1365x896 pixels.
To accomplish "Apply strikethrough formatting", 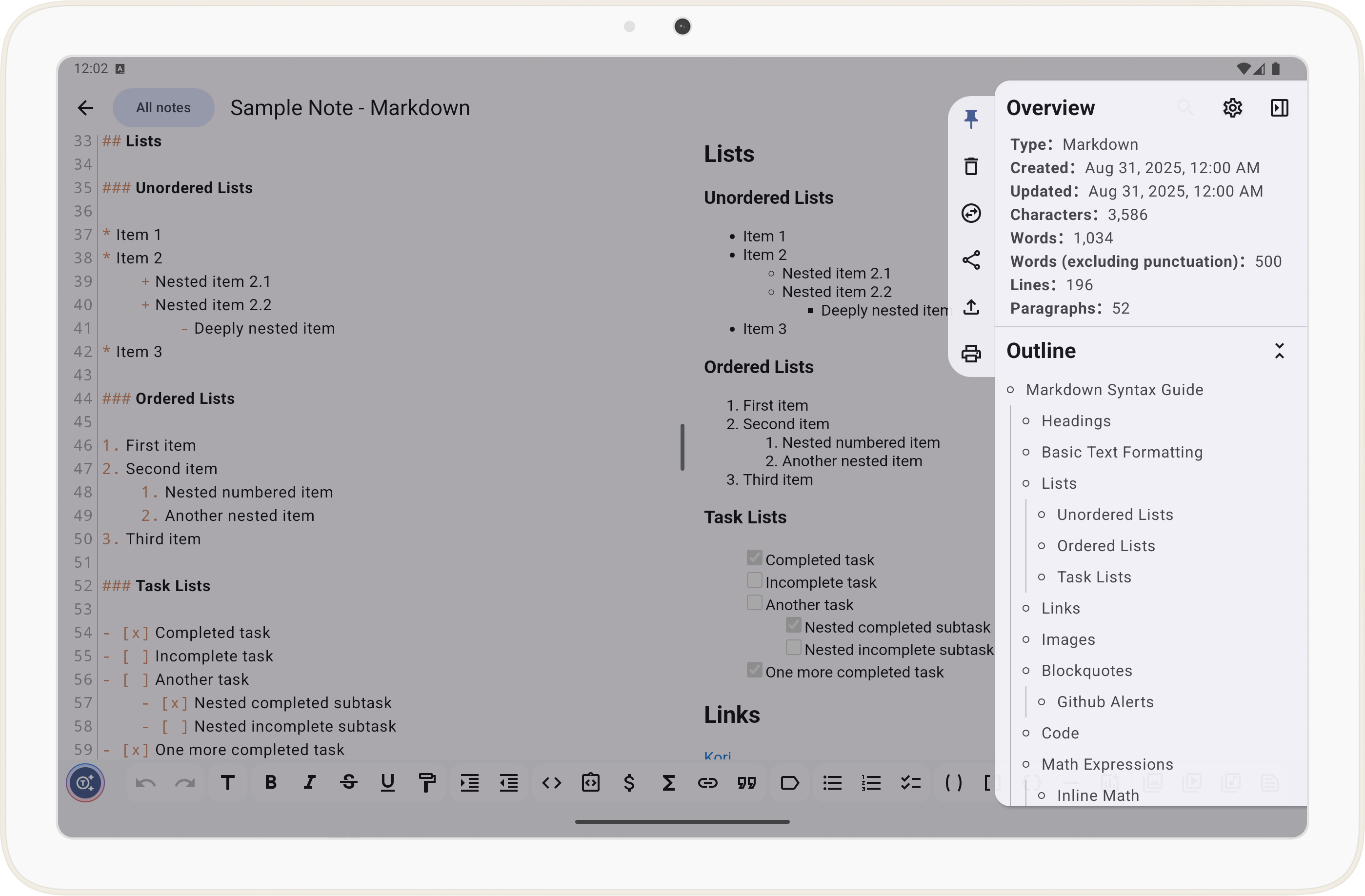I will [x=349, y=782].
